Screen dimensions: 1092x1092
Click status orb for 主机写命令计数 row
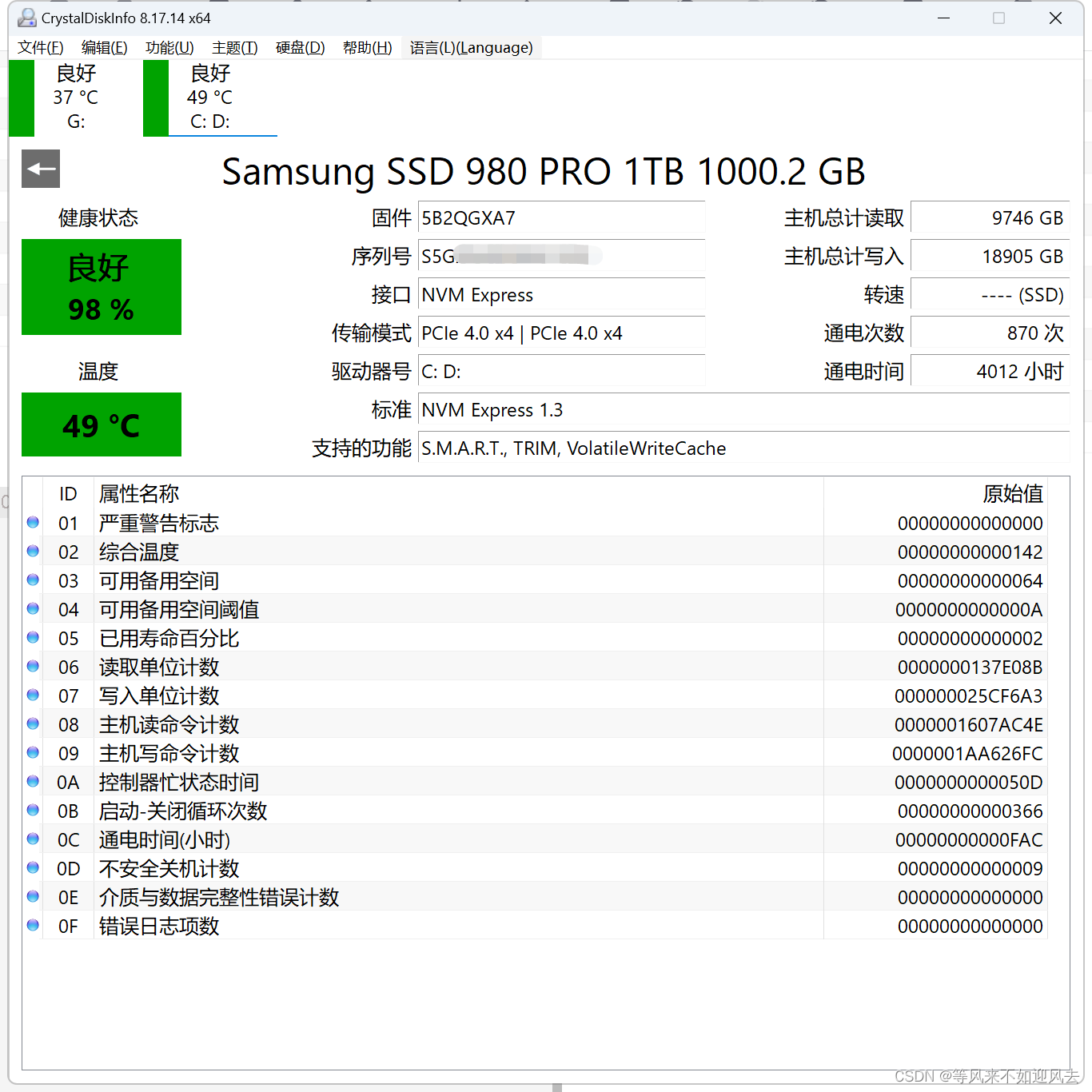click(33, 752)
